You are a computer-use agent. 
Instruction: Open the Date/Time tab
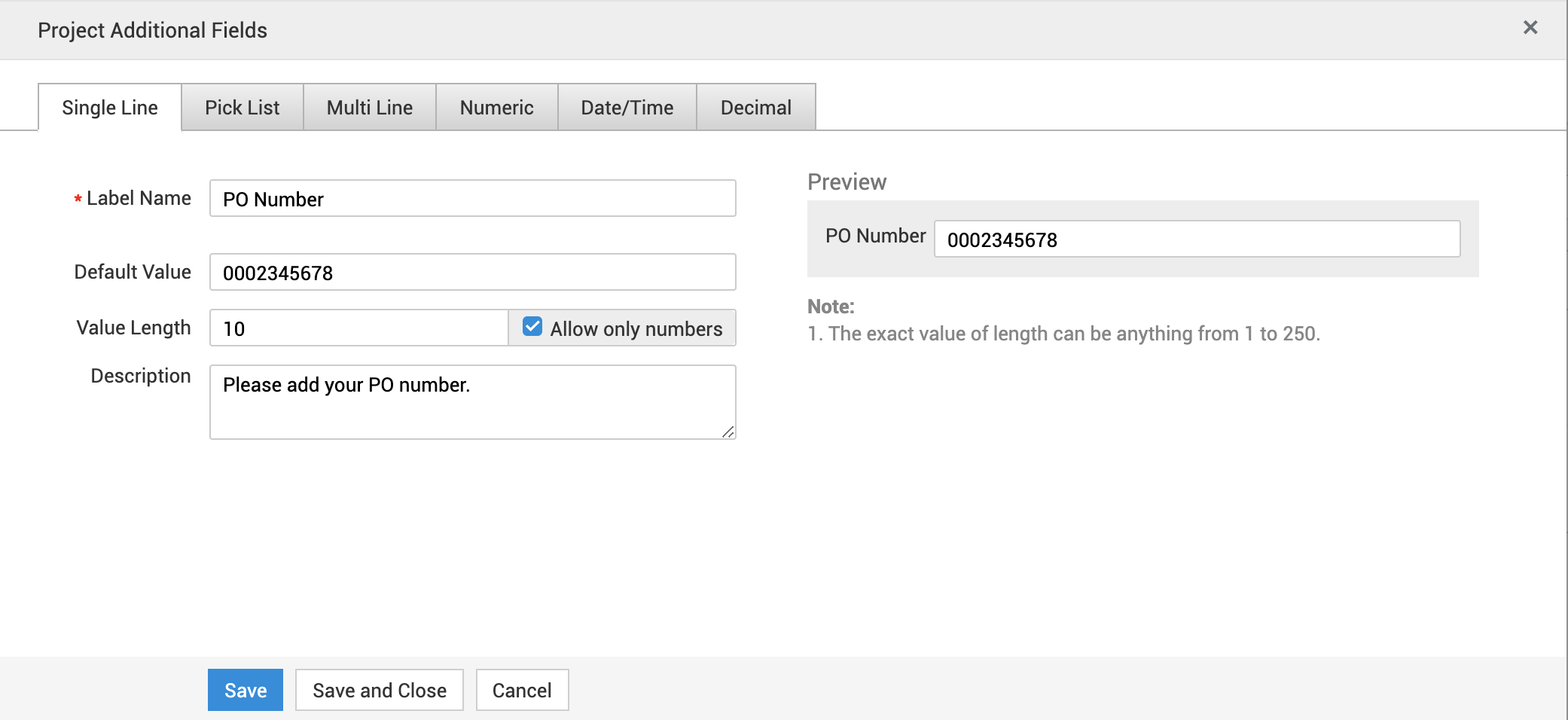tap(627, 108)
